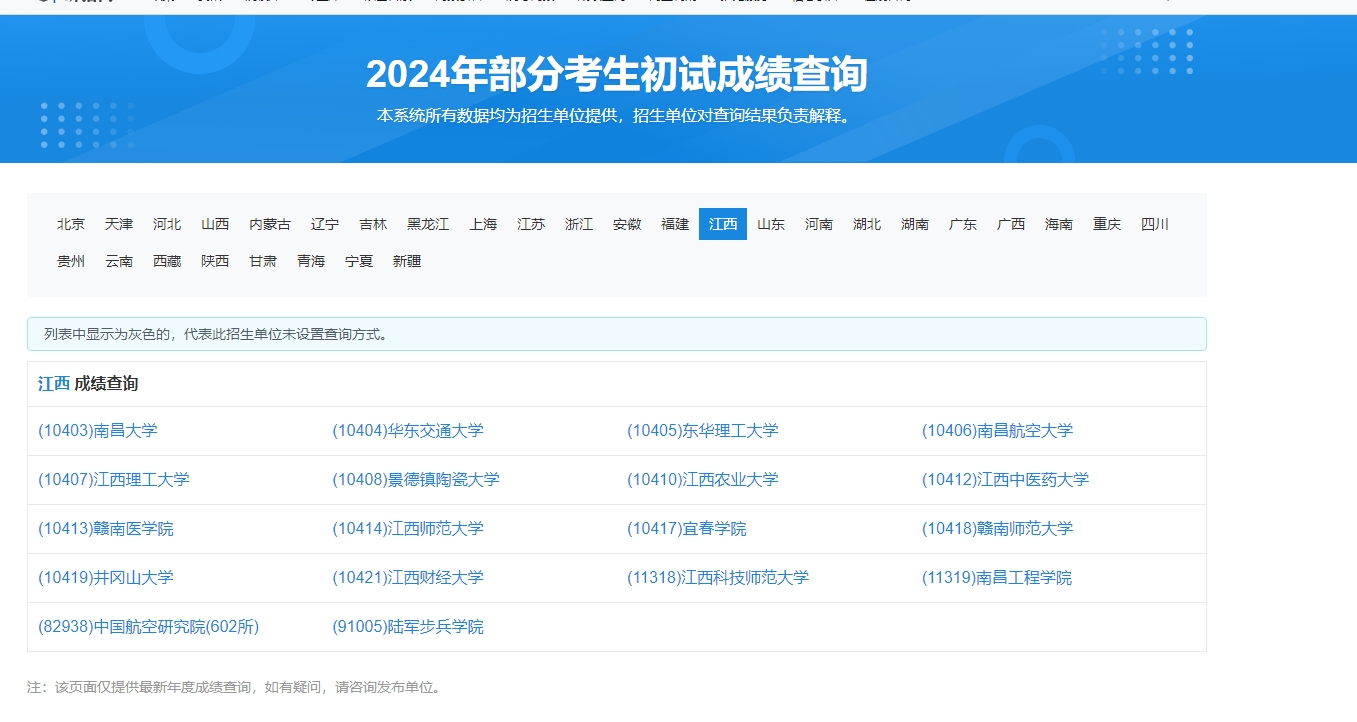Open (10413)赣南医学院 link

106,529
